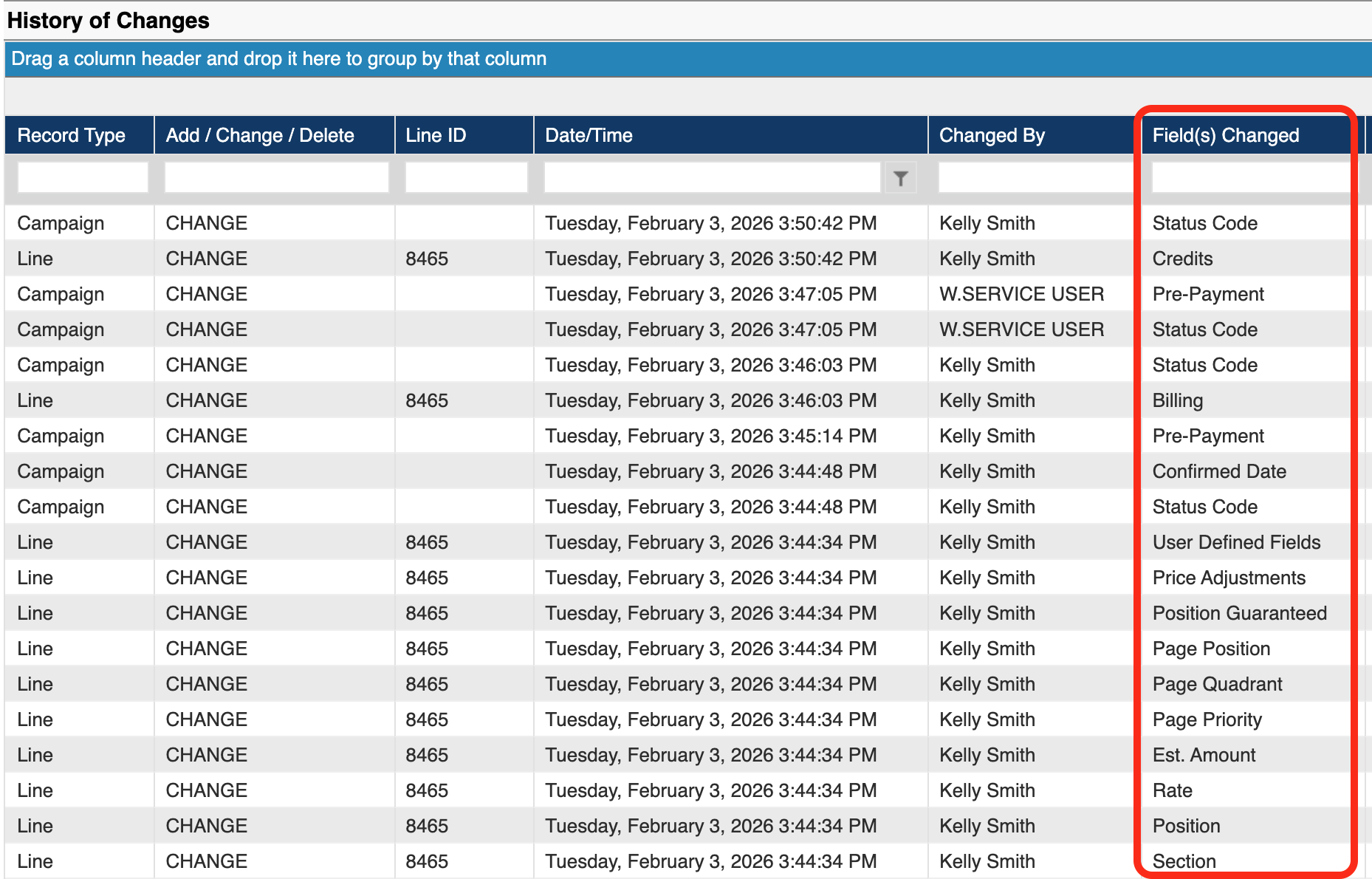
Task: Sort by Add / Change / Delete header
Action: point(260,135)
